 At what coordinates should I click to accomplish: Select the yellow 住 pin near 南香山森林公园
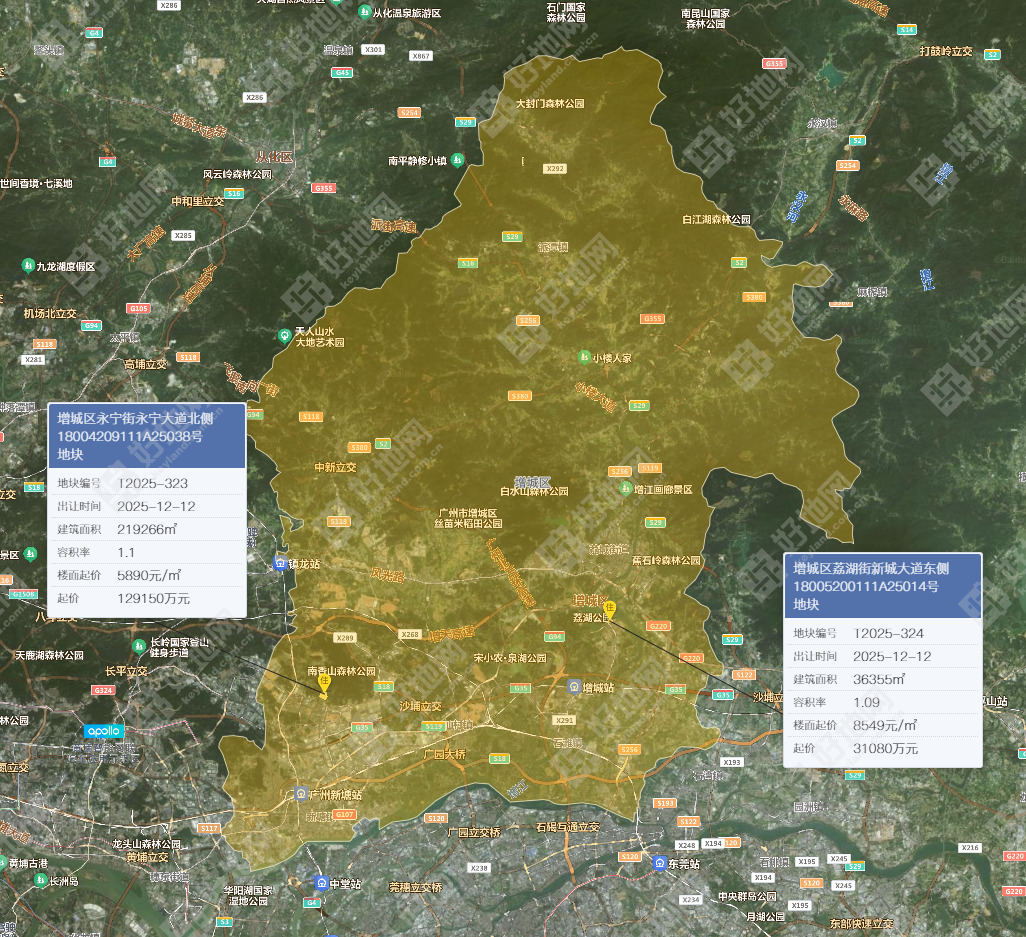pos(323,683)
